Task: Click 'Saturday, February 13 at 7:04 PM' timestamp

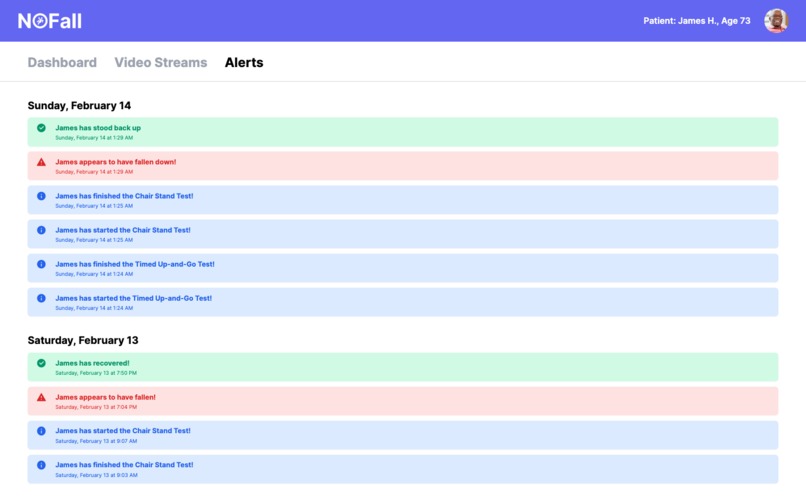Action: [x=96, y=407]
